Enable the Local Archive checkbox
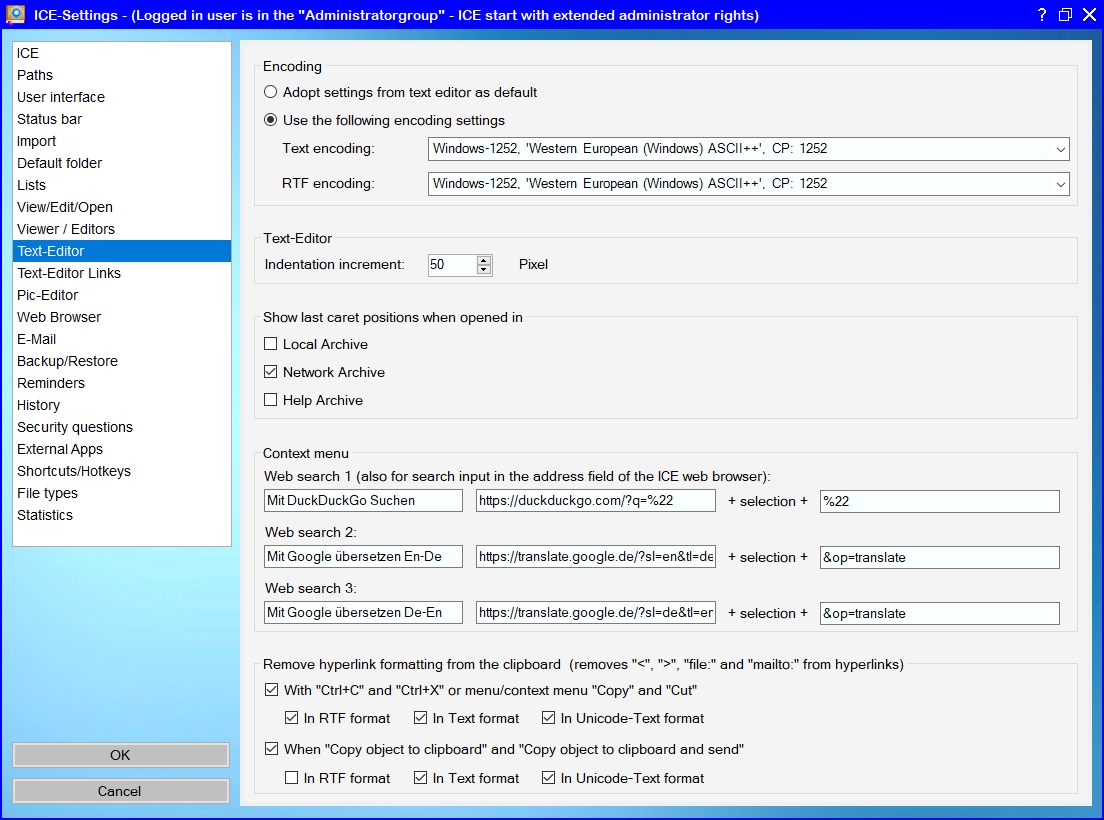This screenshot has height=820, width=1104. 271,344
